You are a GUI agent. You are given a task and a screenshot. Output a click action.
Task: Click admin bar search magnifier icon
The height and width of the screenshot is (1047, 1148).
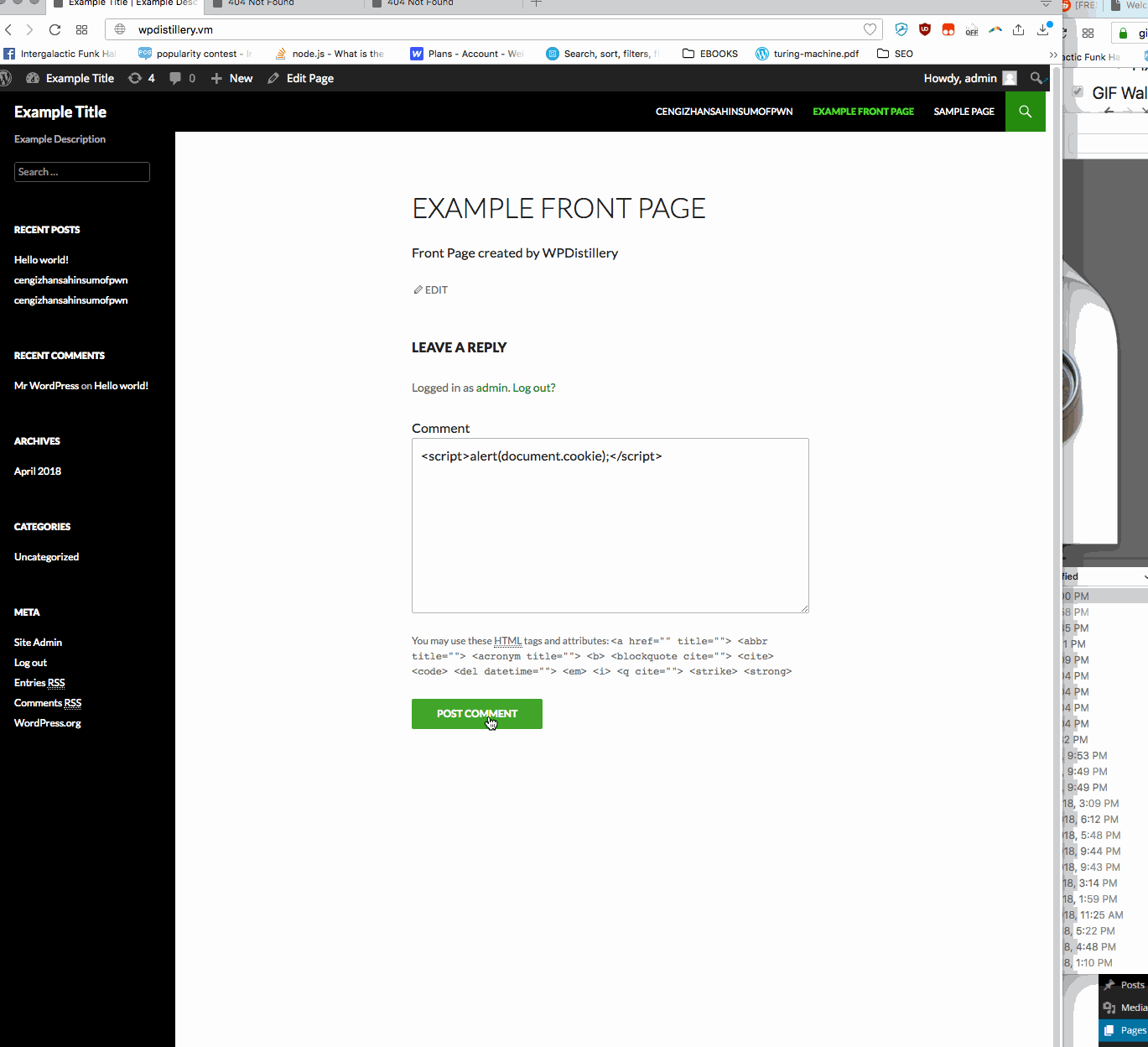tap(1036, 78)
